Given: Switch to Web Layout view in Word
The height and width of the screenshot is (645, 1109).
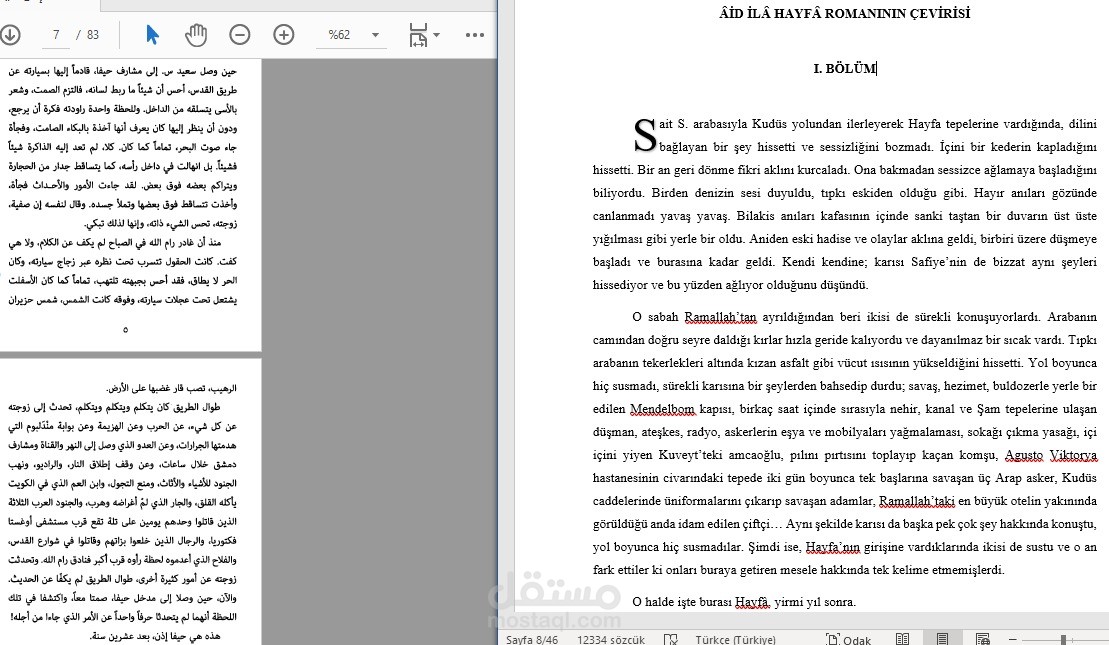Looking at the screenshot, I should click(x=982, y=639).
